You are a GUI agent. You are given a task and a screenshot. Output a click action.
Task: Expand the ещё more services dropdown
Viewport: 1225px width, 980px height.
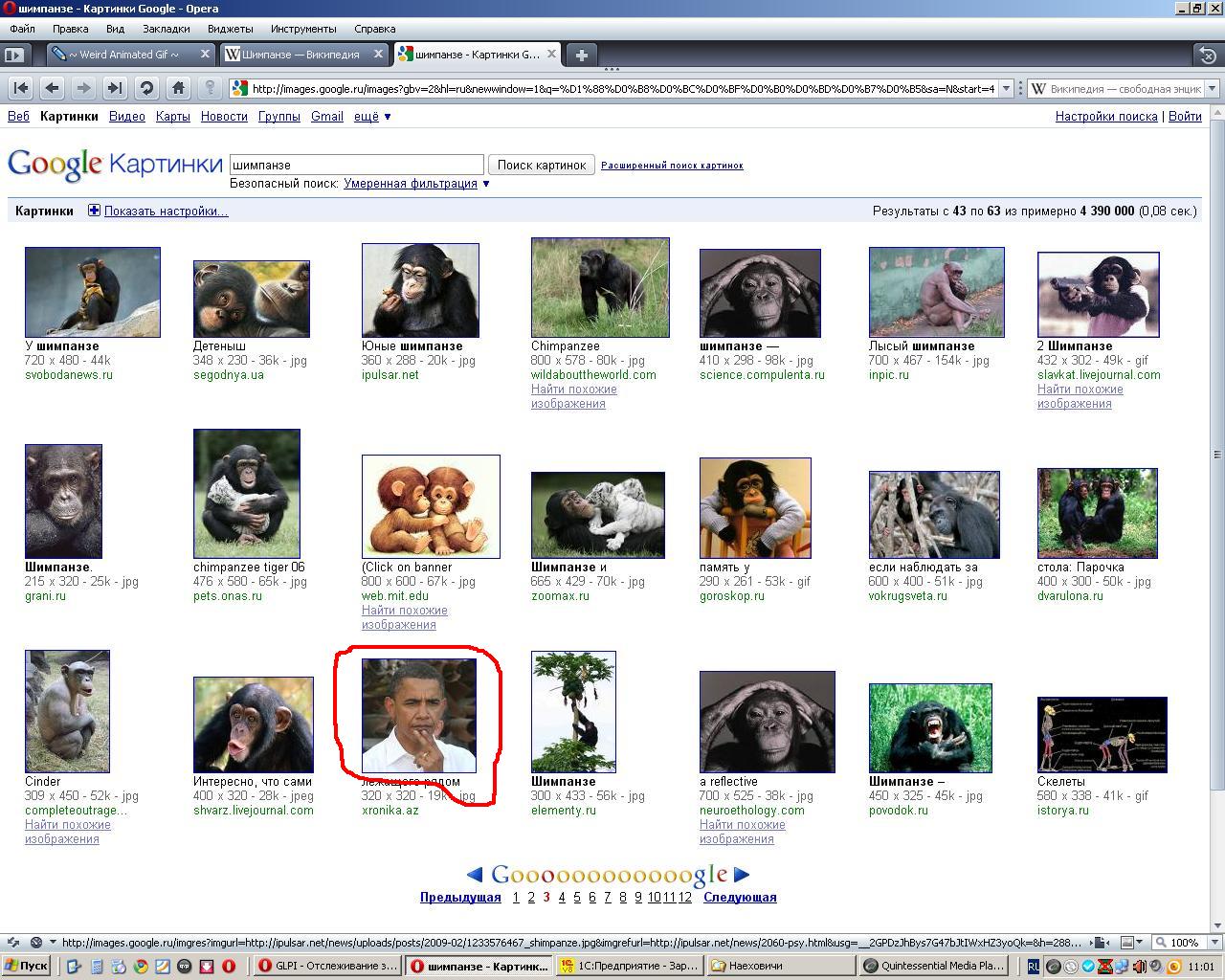[373, 117]
